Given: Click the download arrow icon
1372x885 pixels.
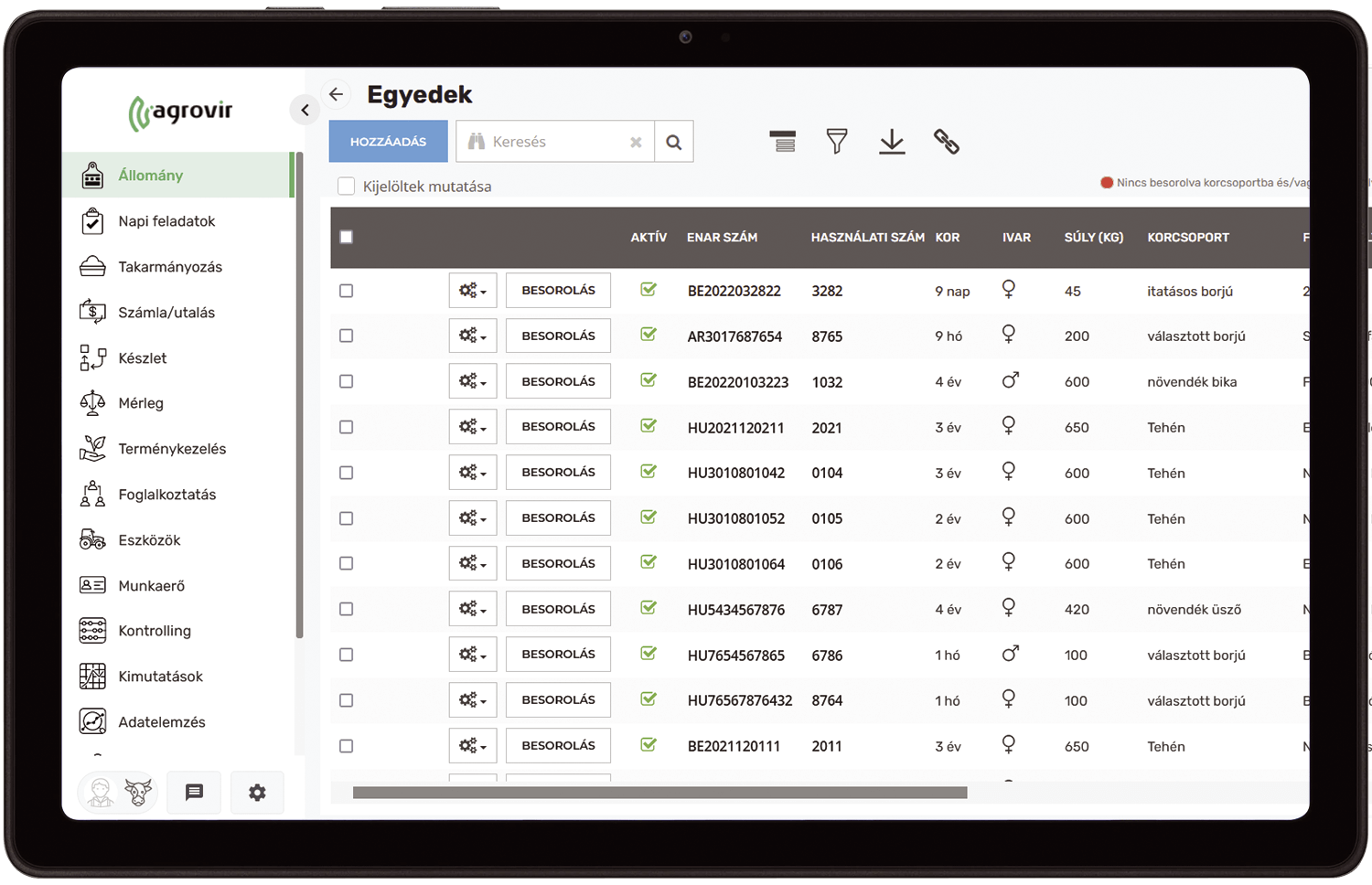Looking at the screenshot, I should tap(892, 142).
